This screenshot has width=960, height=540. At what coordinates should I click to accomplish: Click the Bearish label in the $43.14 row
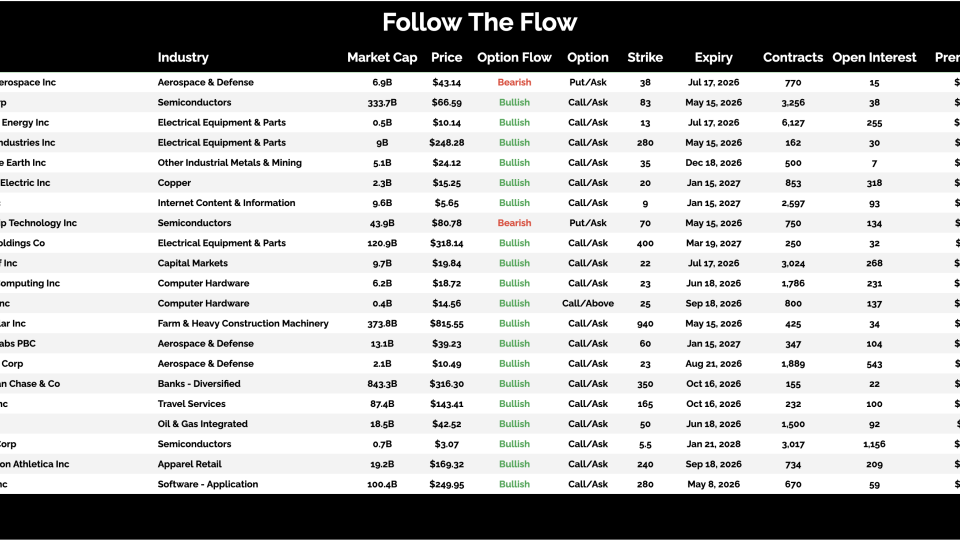[x=514, y=82]
